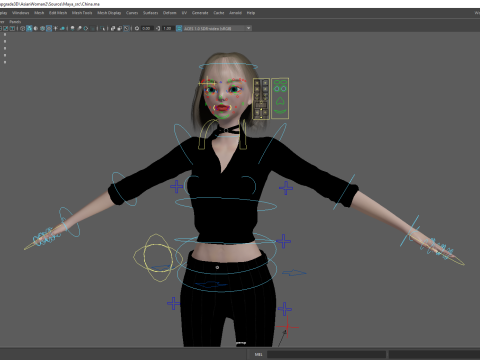The image size is (480, 360).
Task: Select the line control on the left elbow
Action: point(344,192)
